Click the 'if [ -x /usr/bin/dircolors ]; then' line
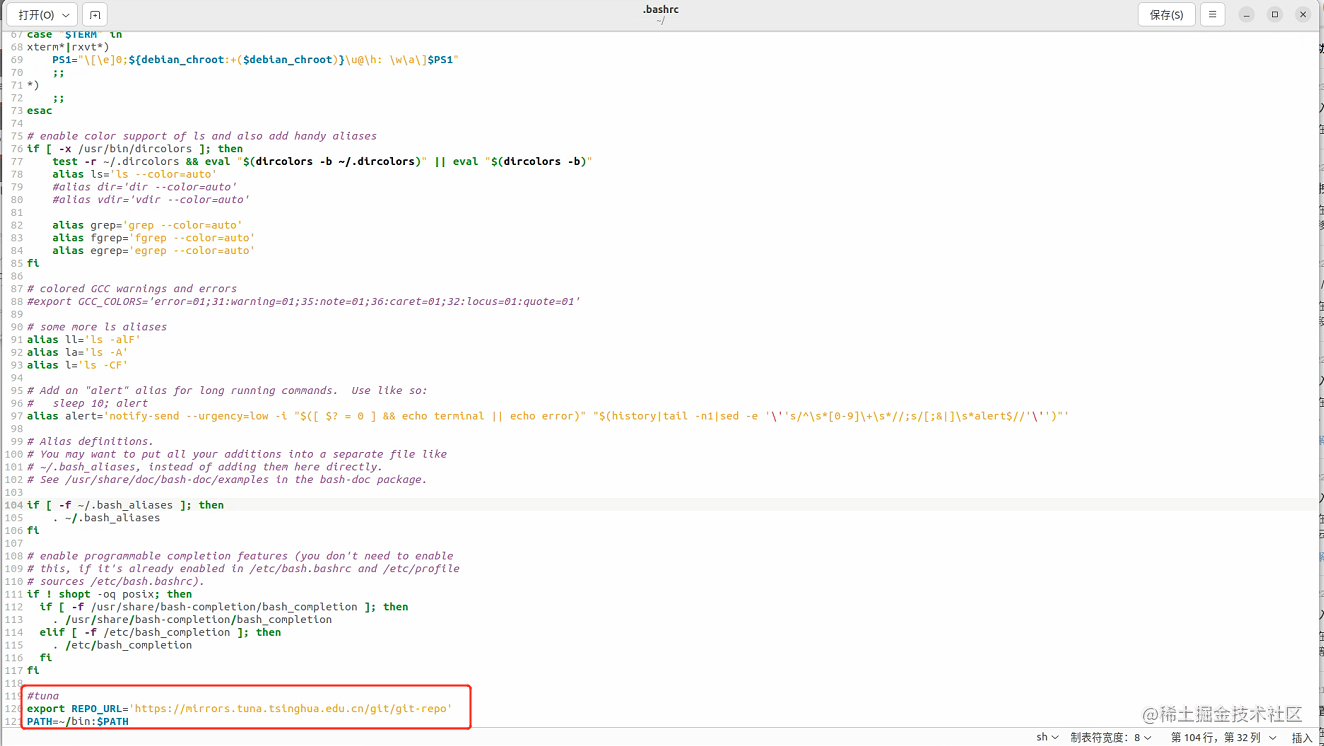 click(135, 149)
